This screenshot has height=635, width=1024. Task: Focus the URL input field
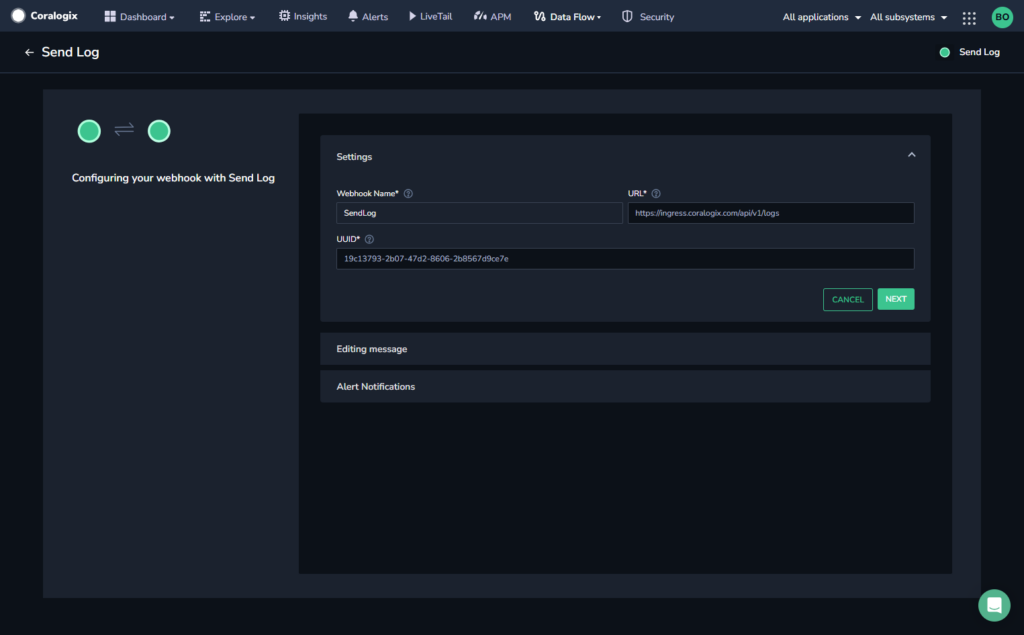pyautogui.click(x=771, y=213)
